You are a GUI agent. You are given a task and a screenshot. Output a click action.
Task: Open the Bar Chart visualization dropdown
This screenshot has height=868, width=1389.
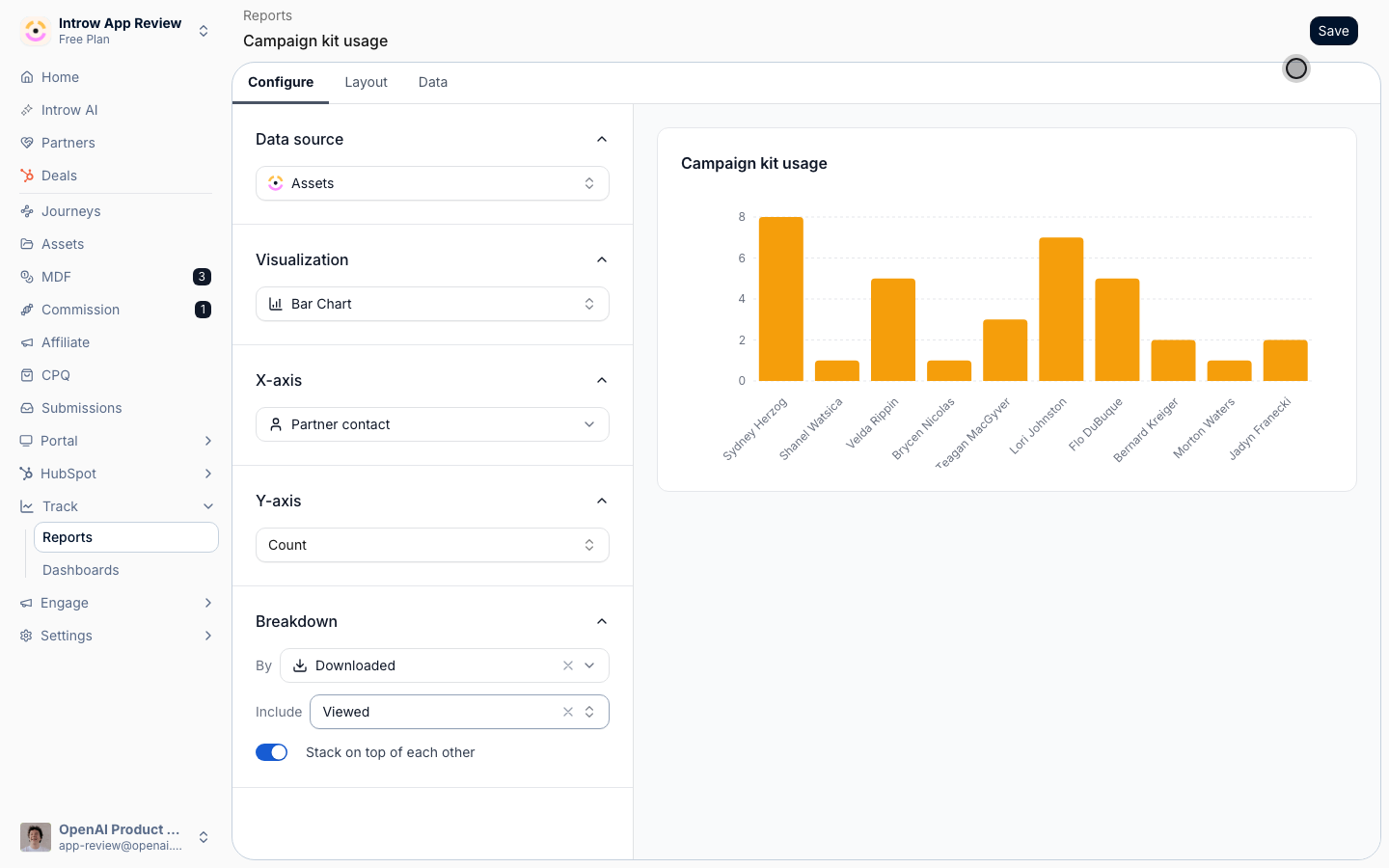(x=432, y=304)
